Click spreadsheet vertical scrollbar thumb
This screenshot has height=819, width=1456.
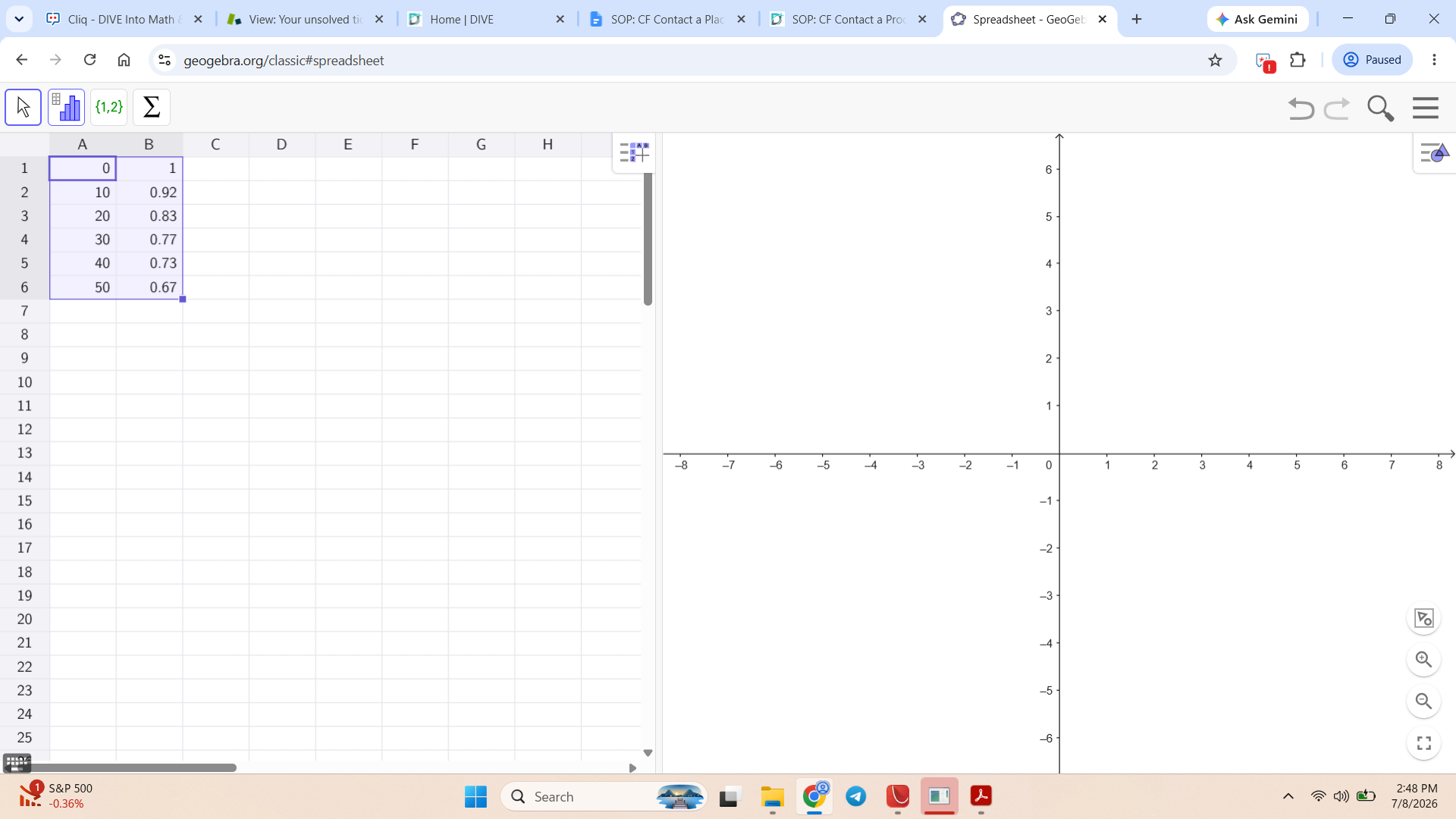click(x=648, y=239)
